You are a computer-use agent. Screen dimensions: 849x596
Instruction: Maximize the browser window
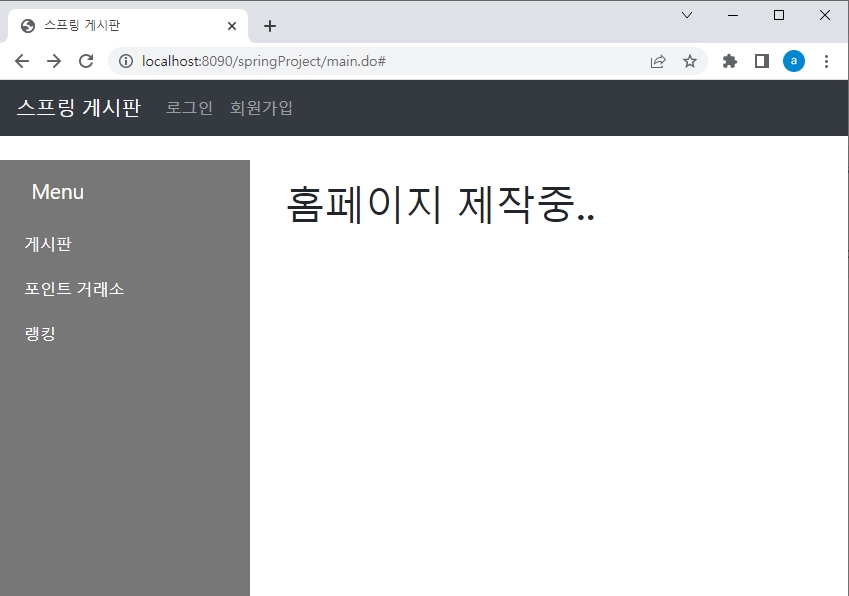779,15
